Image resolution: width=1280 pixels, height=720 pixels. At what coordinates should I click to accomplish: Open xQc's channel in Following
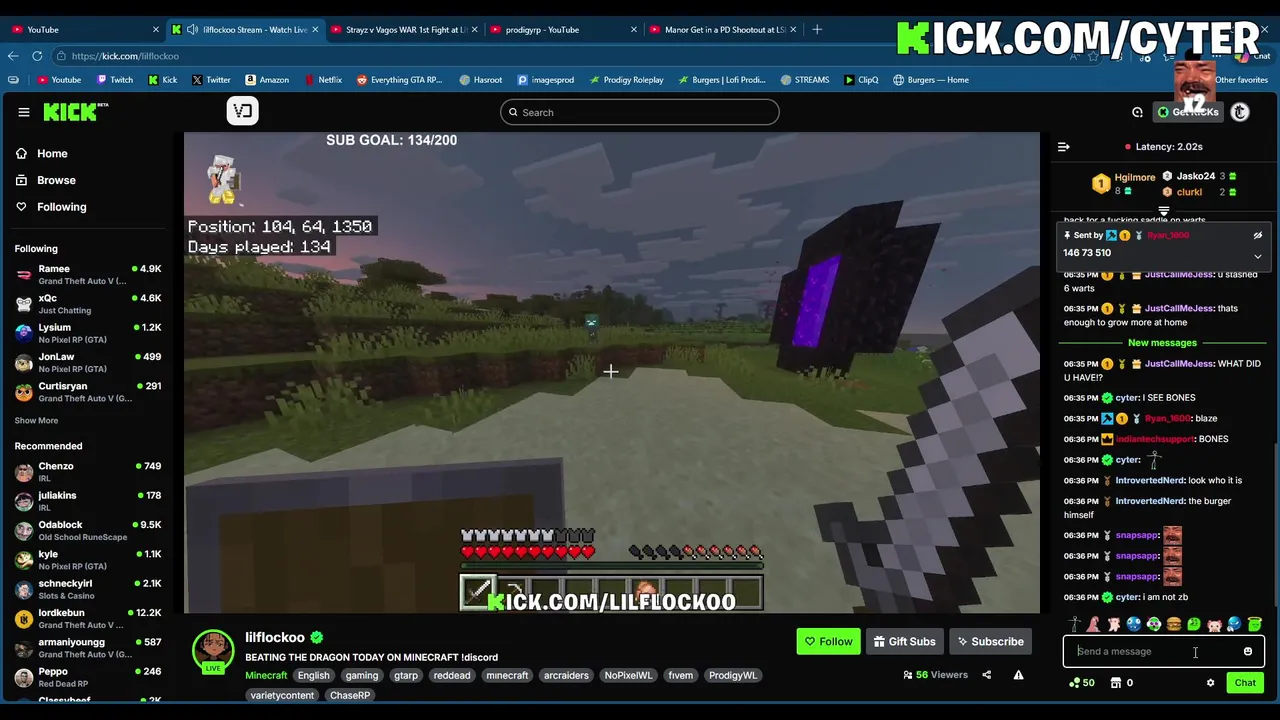(x=88, y=304)
